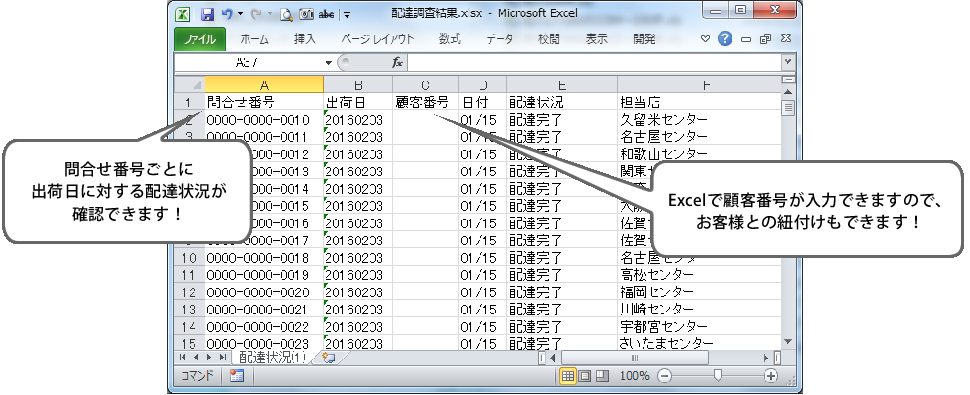This screenshot has width=970, height=395.
Task: Switch to Page Layout view button
Action: pos(585,376)
